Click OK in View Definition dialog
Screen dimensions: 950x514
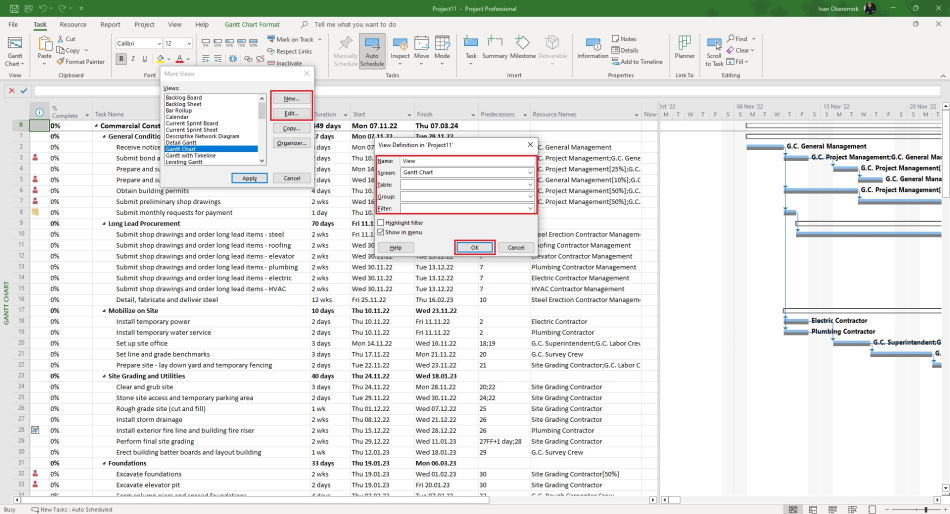click(x=474, y=247)
